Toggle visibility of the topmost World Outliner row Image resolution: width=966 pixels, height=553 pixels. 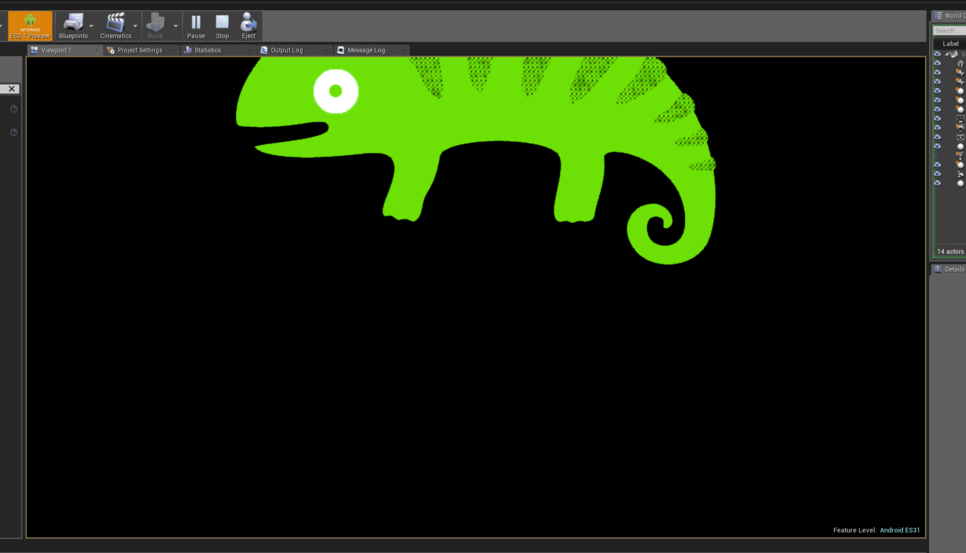click(938, 54)
